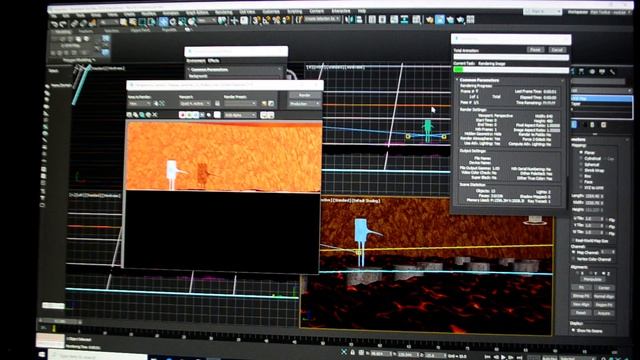The image size is (640, 360).
Task: Choose the Select Object tool
Action: pyautogui.click(x=123, y=22)
